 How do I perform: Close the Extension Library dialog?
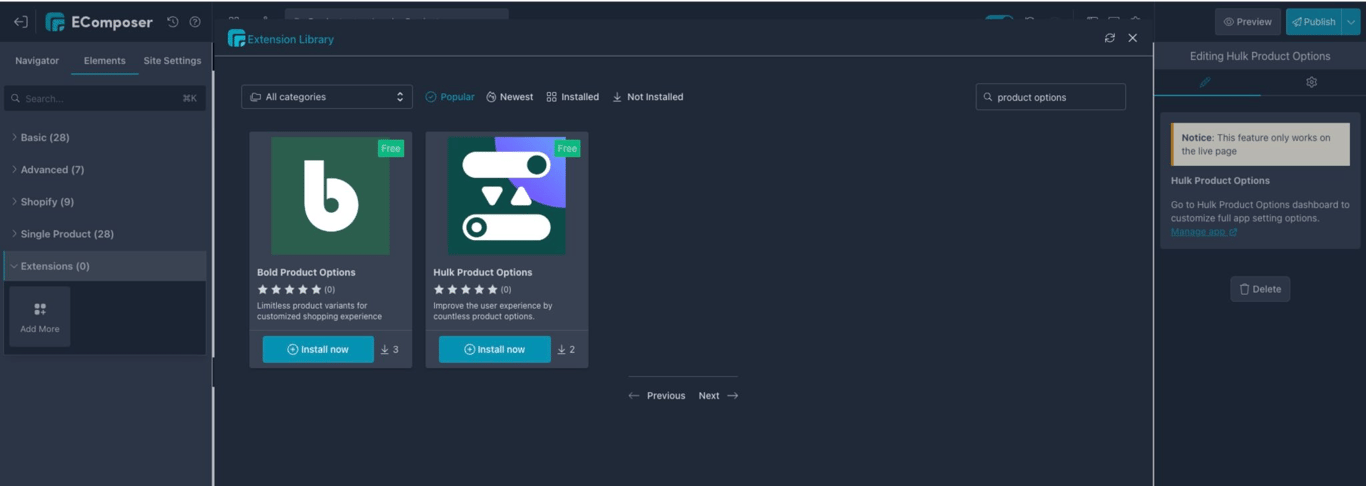pos(1133,38)
